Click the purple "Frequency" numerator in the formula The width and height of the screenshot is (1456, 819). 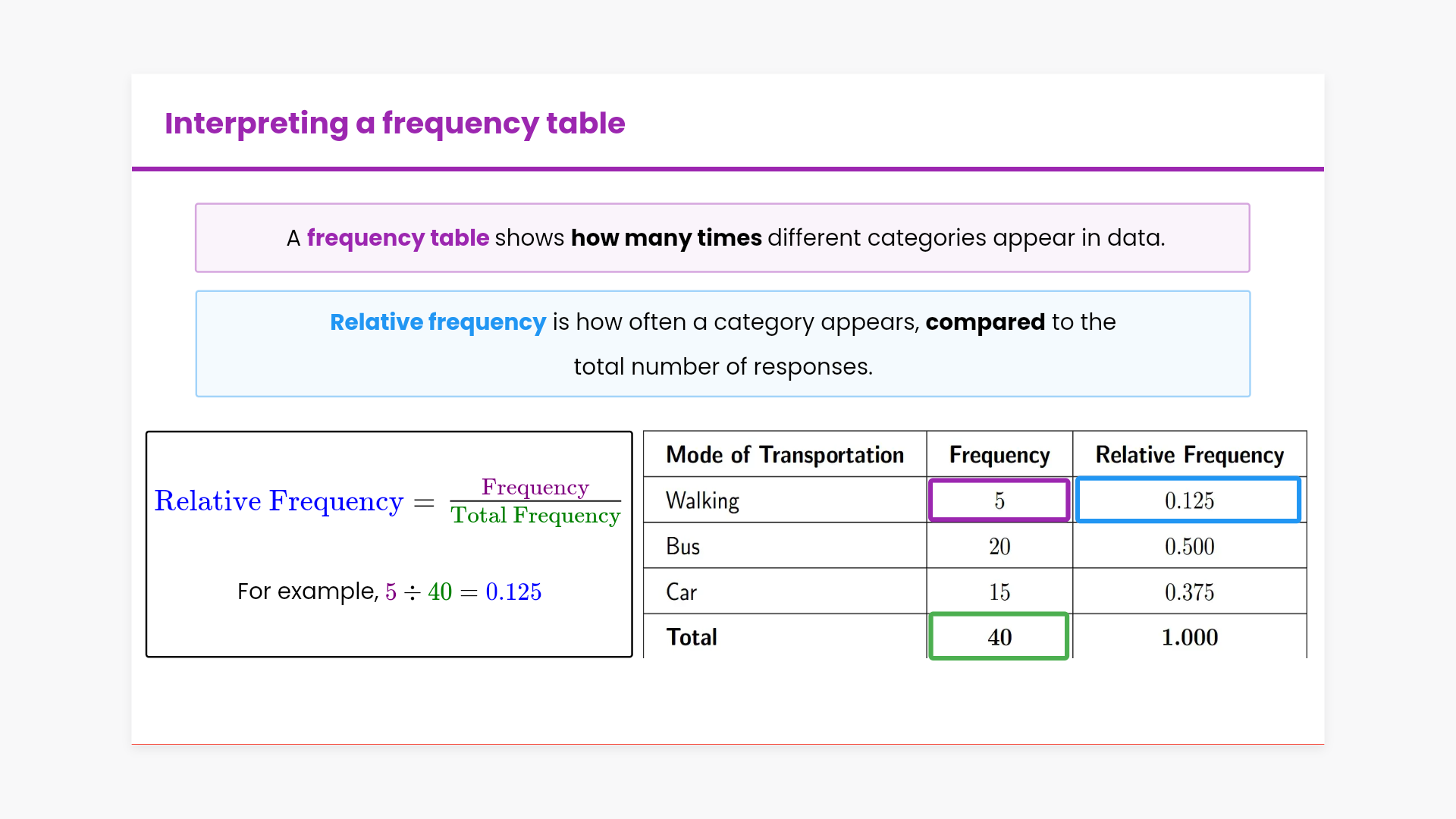(x=535, y=487)
